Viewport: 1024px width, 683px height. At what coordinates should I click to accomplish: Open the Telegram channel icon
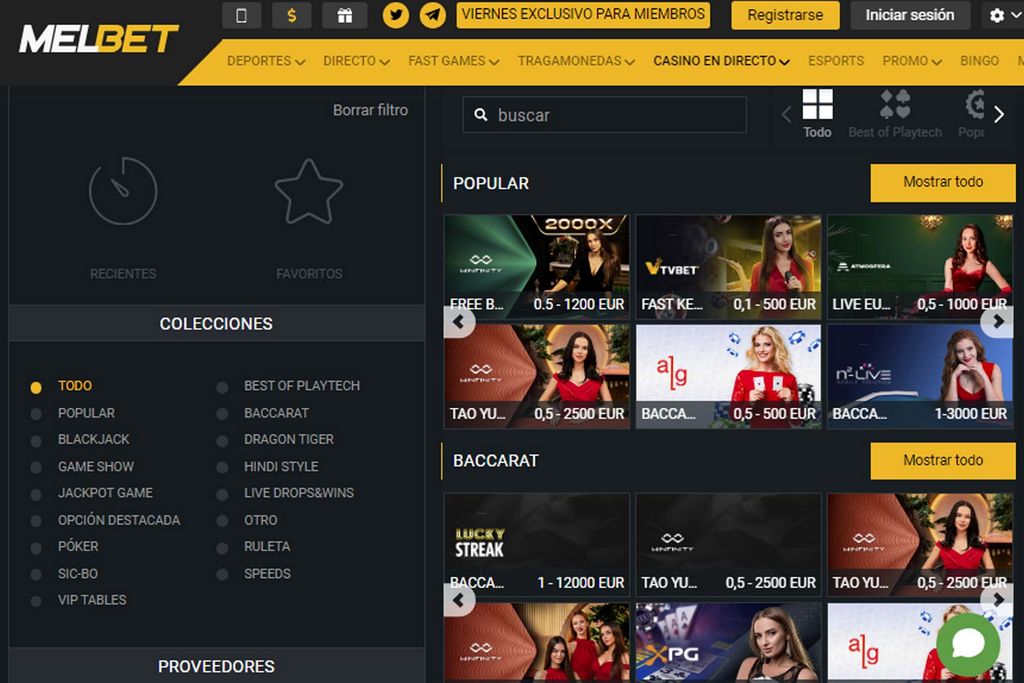(432, 15)
